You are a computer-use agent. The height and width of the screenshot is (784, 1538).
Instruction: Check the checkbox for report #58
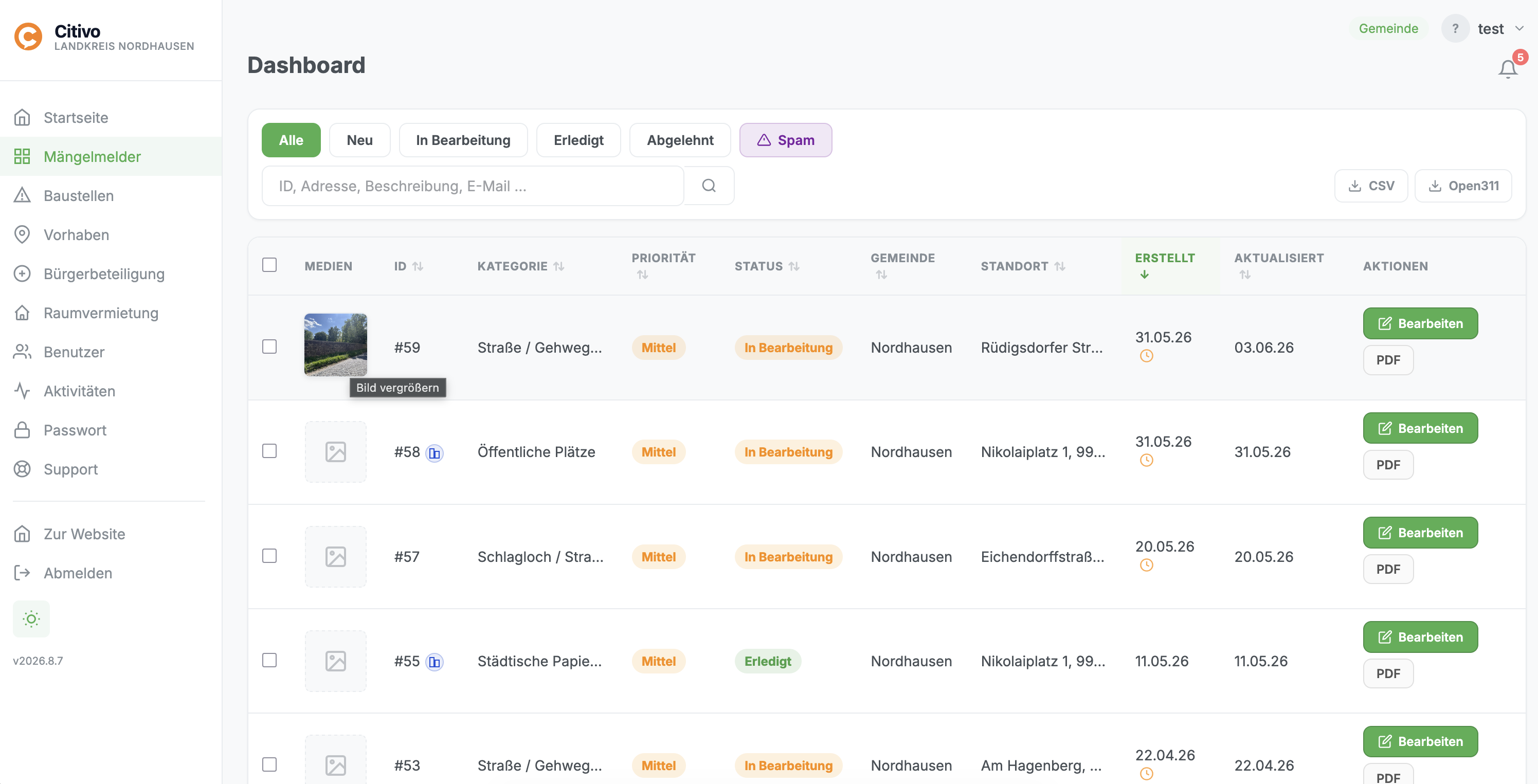pos(269,451)
